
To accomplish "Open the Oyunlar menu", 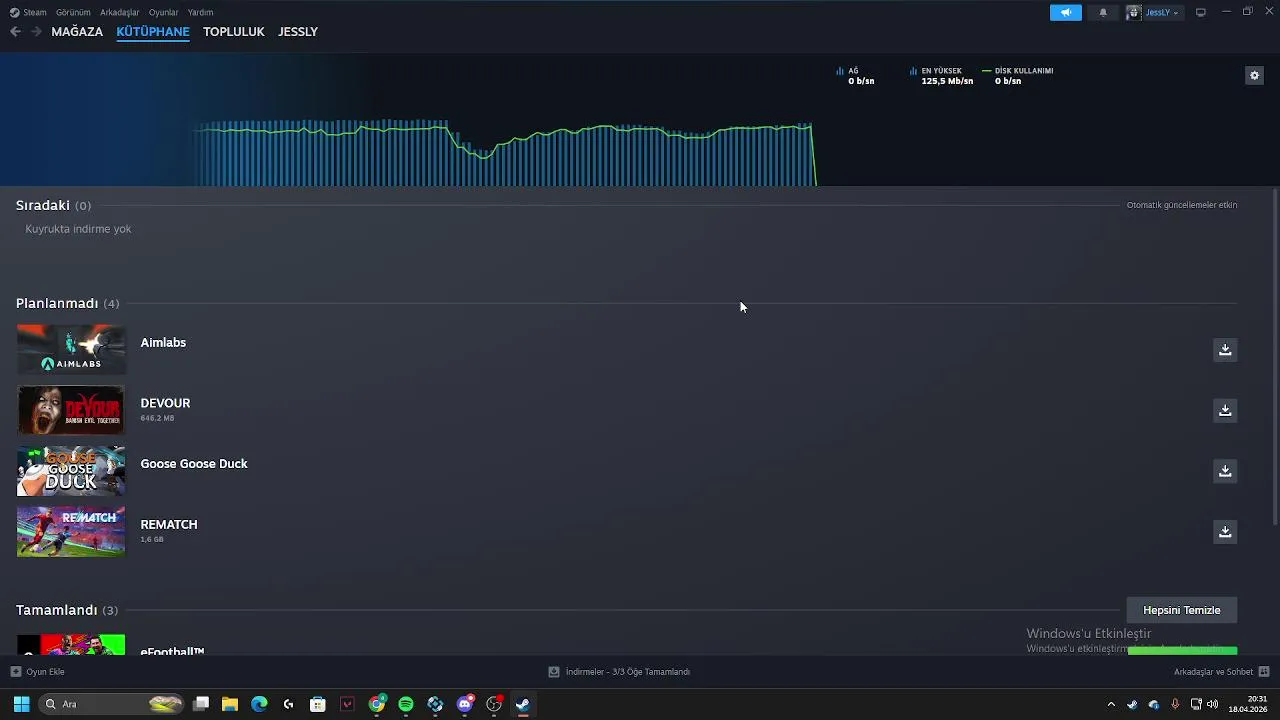I will 163,12.
